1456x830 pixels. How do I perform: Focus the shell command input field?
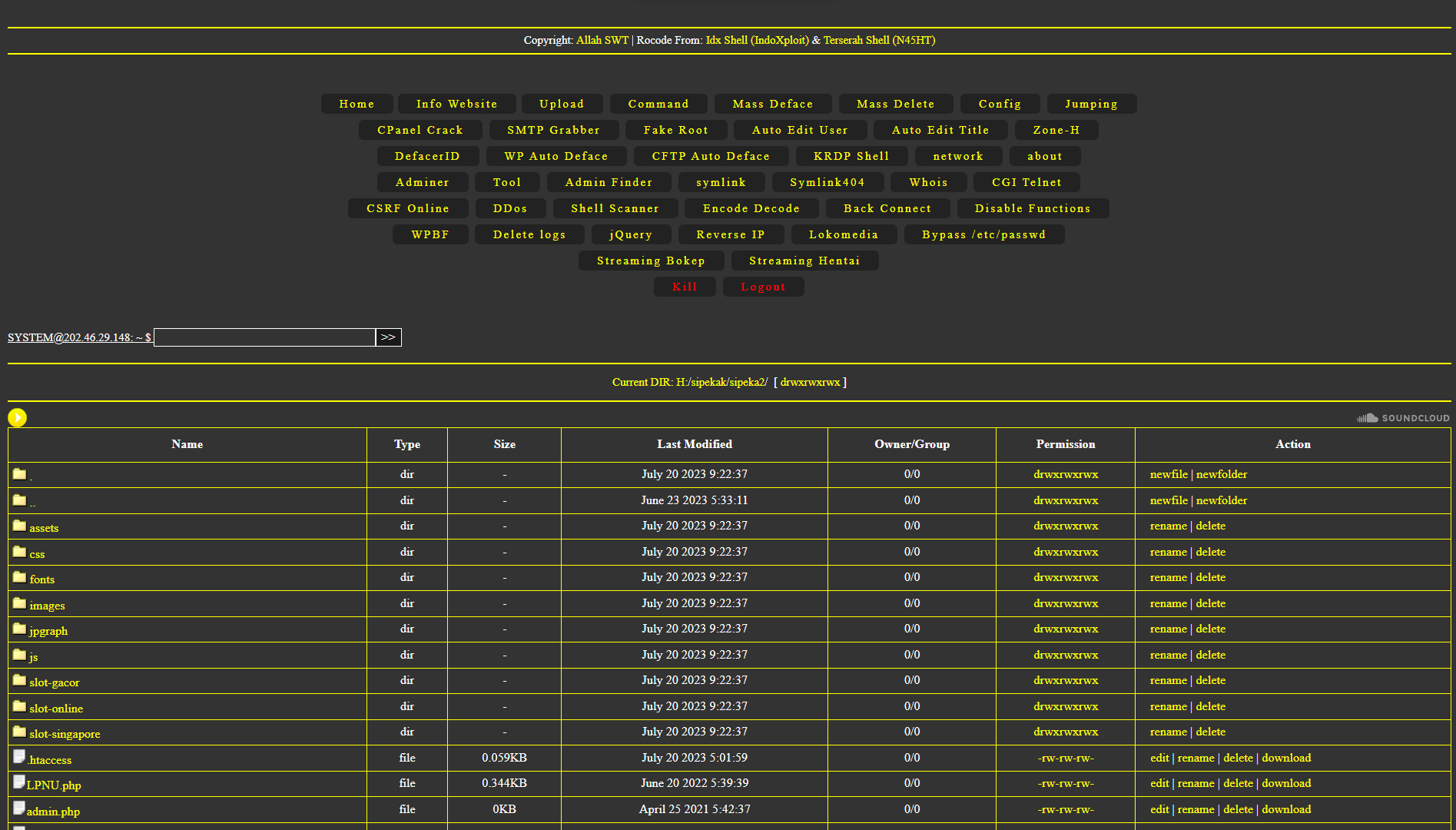click(264, 337)
